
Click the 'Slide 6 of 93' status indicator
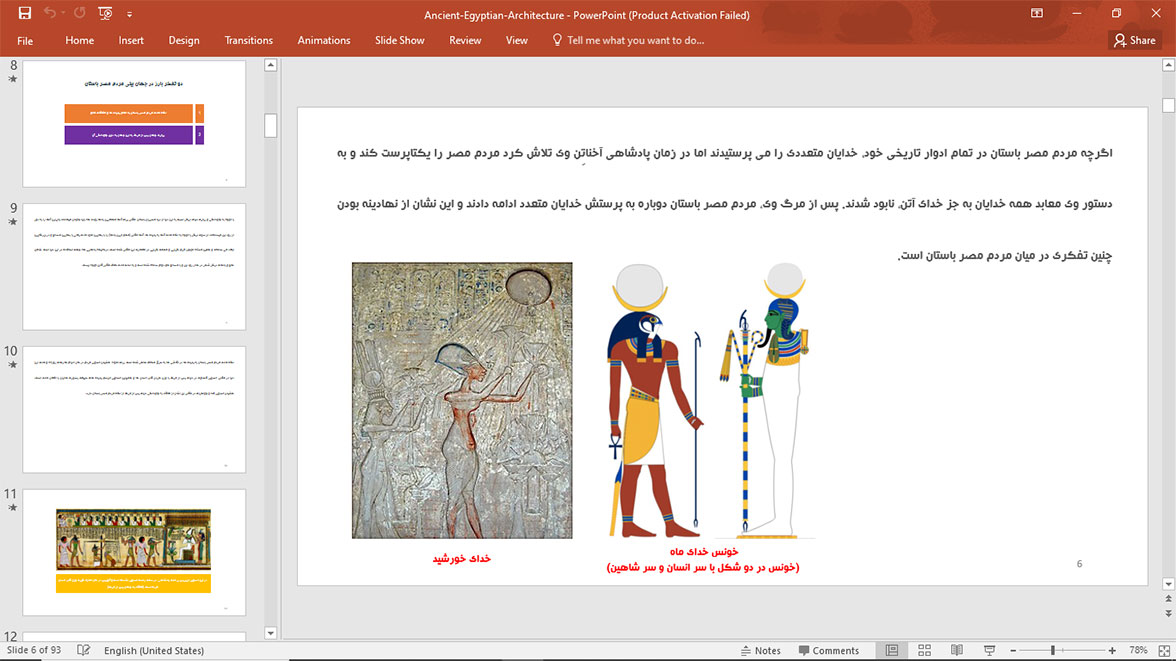[34, 650]
